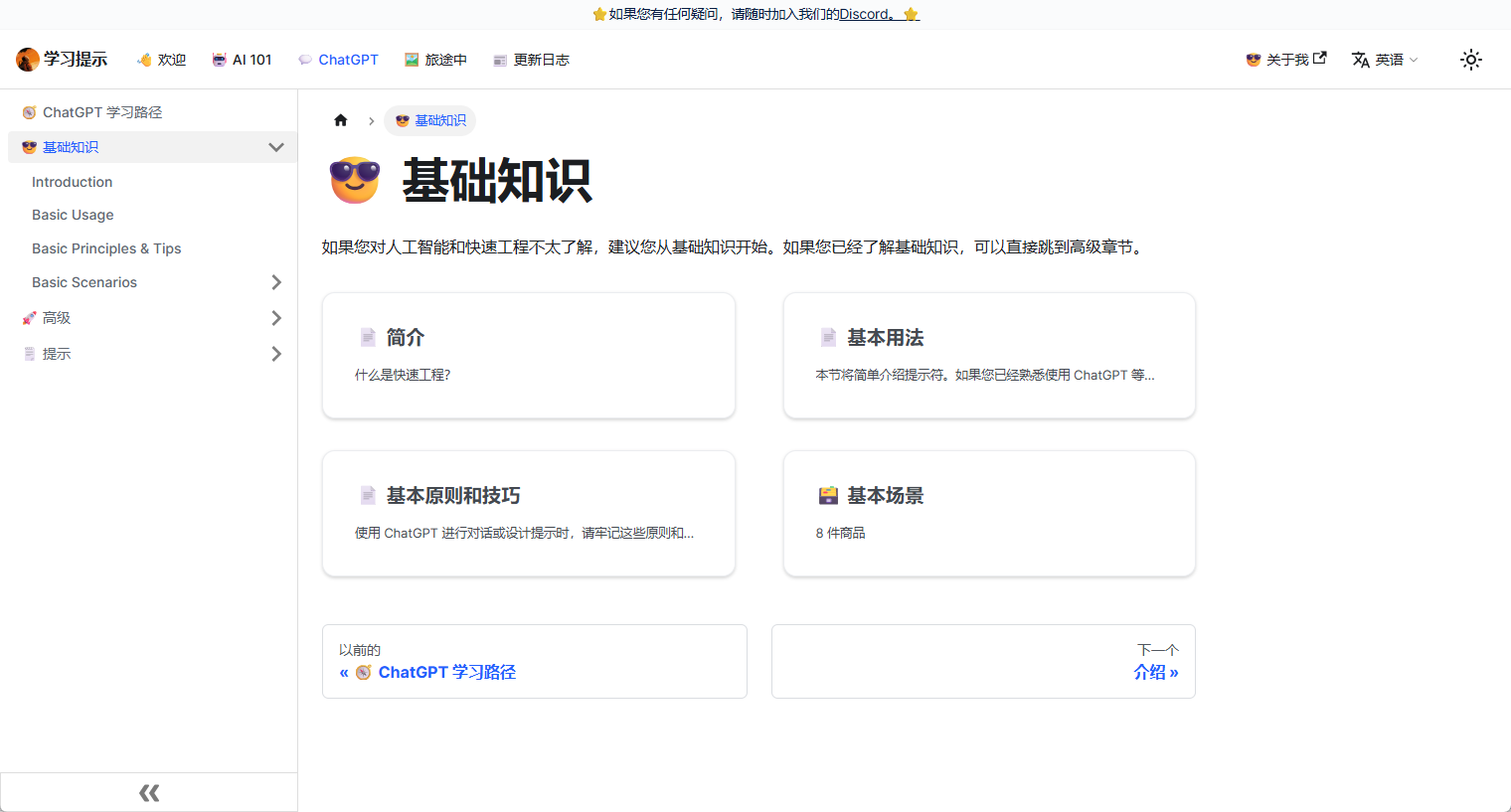Click the picture icon beside 旅途中

click(x=412, y=60)
